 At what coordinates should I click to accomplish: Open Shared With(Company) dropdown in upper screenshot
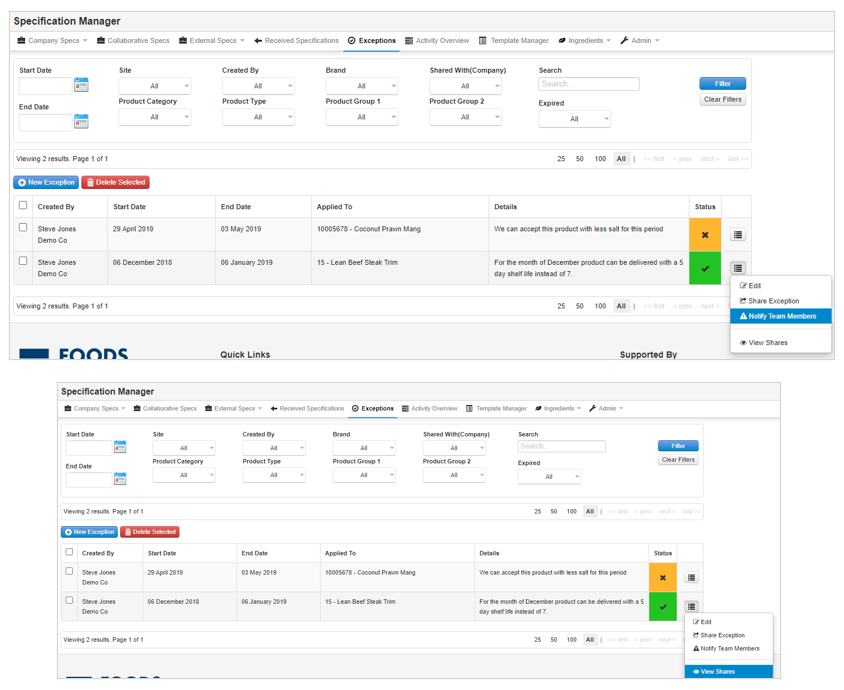[x=465, y=86]
